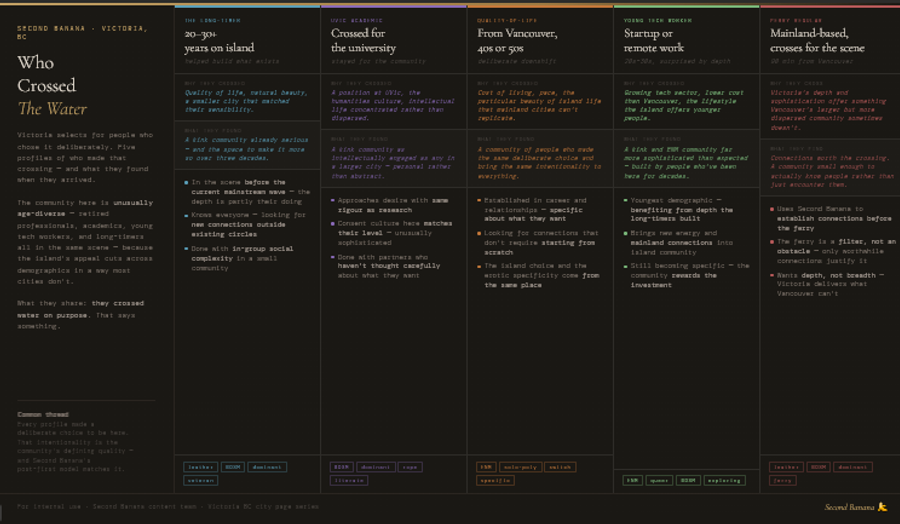Select the 'specific' tag
The width and height of the screenshot is (900, 524).
coord(495,480)
